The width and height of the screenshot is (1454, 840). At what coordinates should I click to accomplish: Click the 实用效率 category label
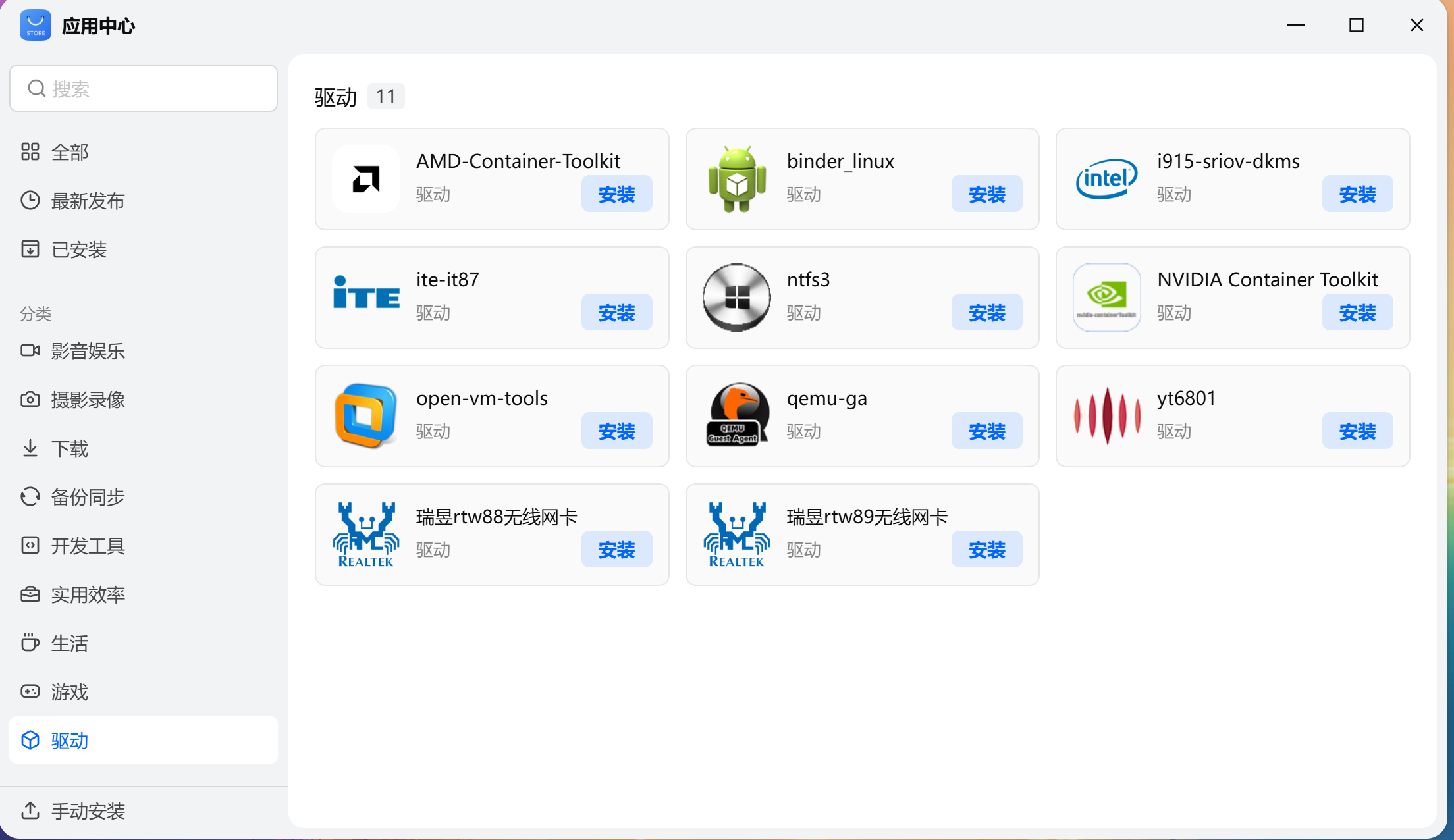point(88,594)
